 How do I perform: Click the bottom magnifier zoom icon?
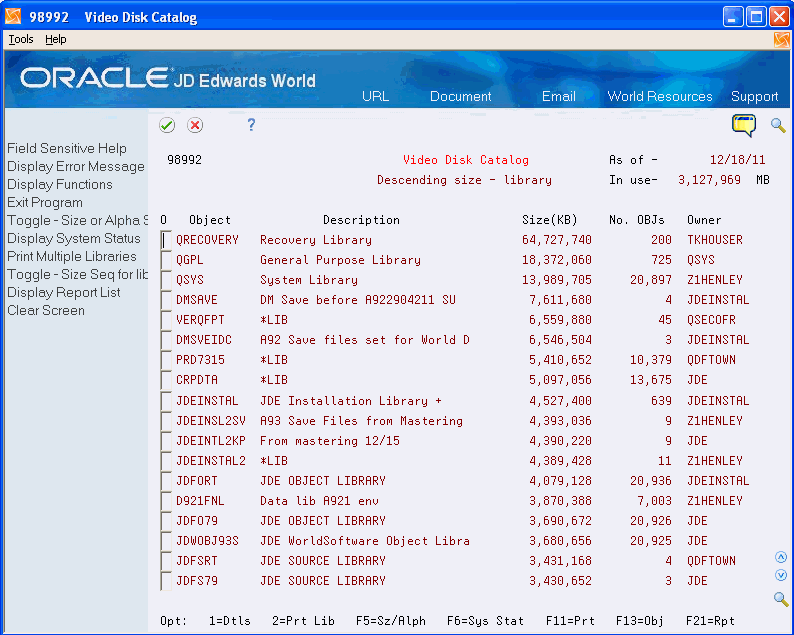click(x=781, y=599)
